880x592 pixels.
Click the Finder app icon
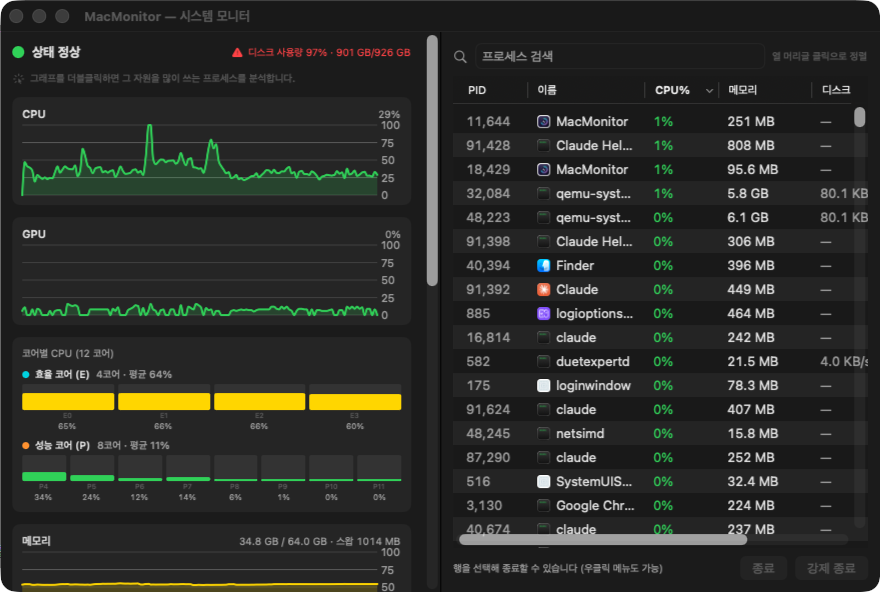(x=543, y=265)
